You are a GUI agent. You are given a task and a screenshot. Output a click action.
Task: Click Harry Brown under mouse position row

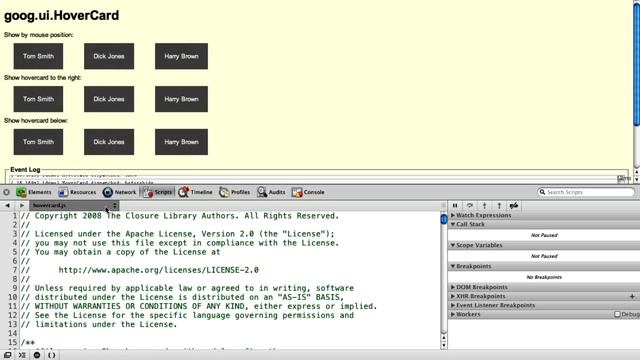[181, 56]
